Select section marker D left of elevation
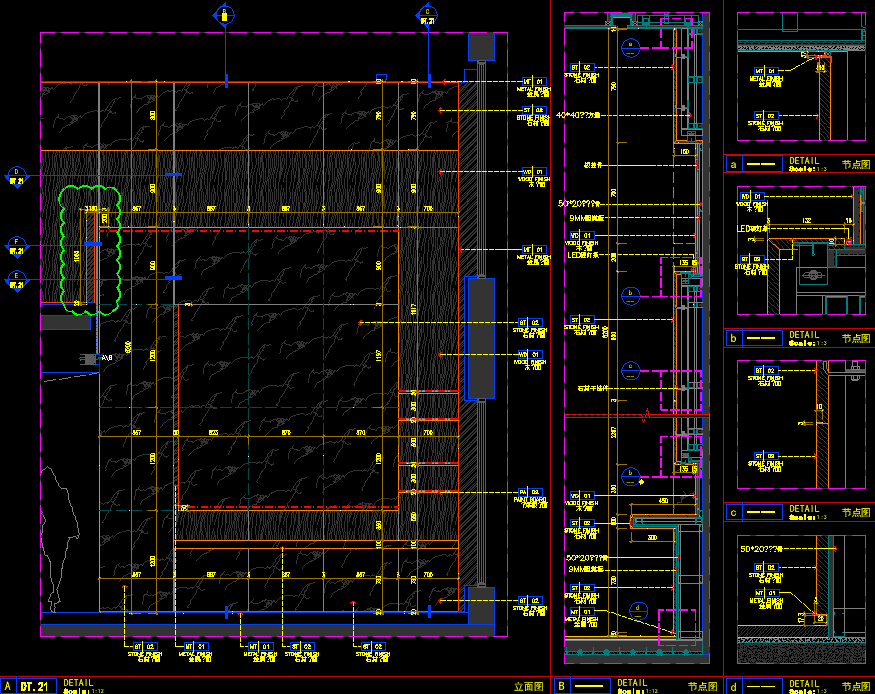Image resolution: width=875 pixels, height=694 pixels. tap(17, 176)
